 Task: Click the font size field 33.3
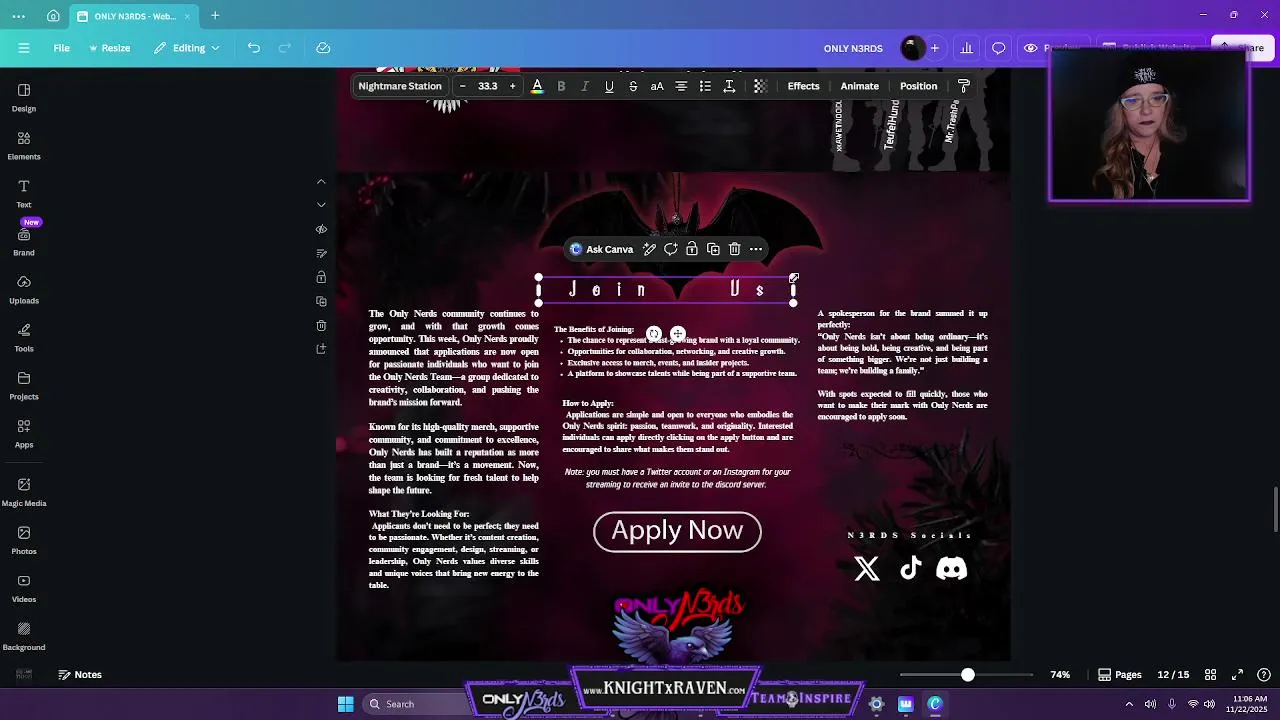[488, 86]
